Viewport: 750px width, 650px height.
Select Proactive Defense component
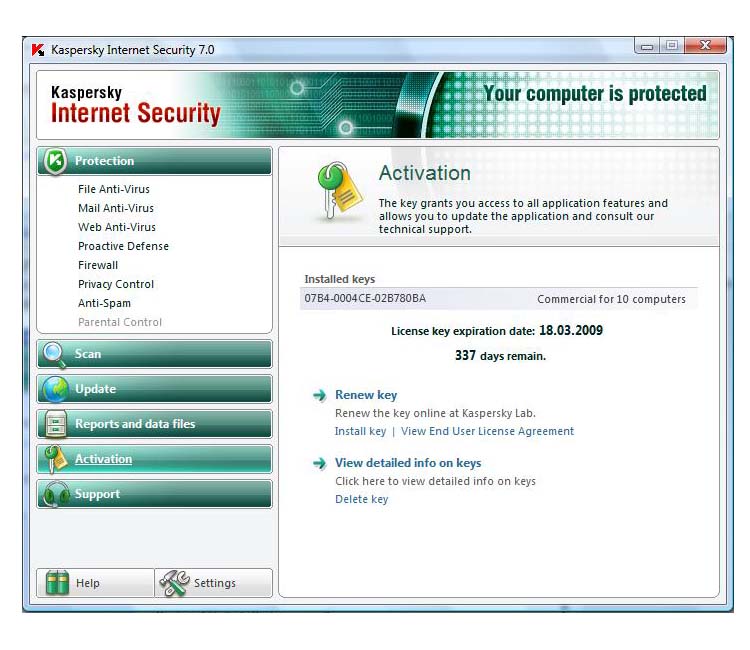pyautogui.click(x=123, y=246)
